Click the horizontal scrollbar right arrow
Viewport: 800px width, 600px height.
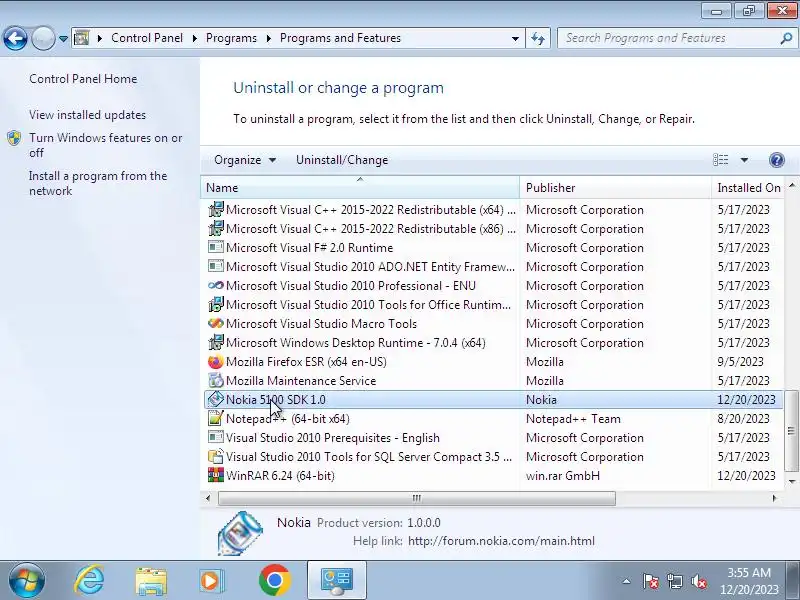point(774,498)
